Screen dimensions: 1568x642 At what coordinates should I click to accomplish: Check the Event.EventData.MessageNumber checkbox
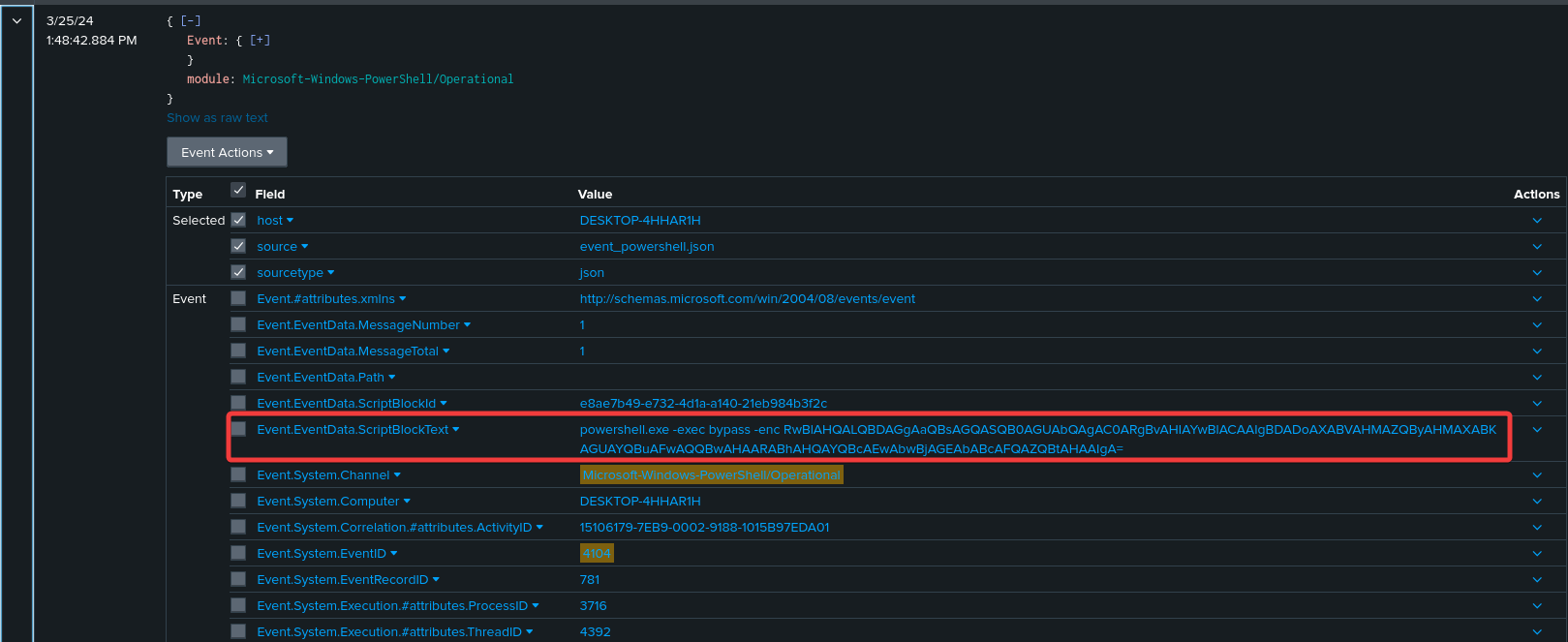click(x=238, y=324)
